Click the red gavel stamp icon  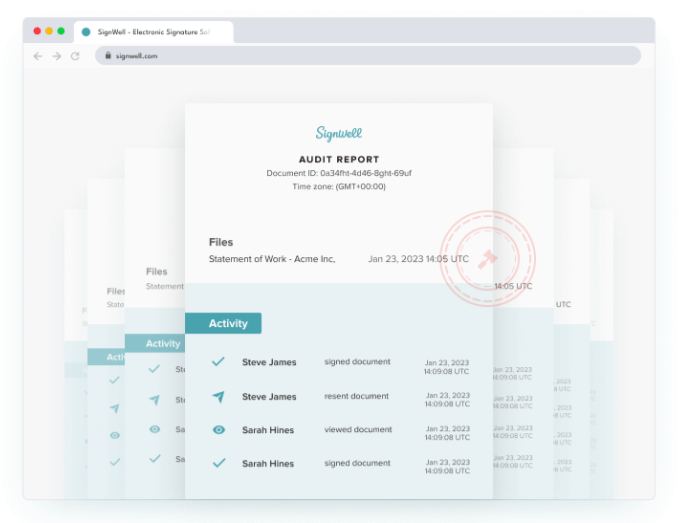pos(488,259)
